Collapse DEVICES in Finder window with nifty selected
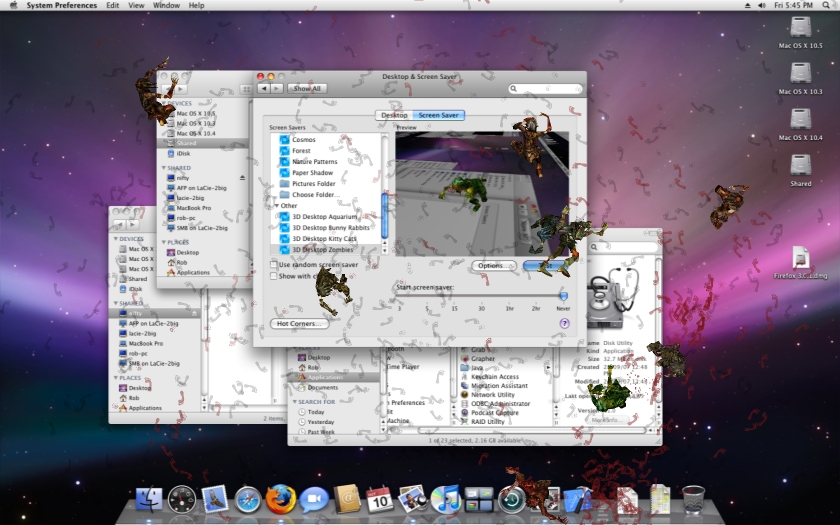840x525 pixels. [x=116, y=239]
